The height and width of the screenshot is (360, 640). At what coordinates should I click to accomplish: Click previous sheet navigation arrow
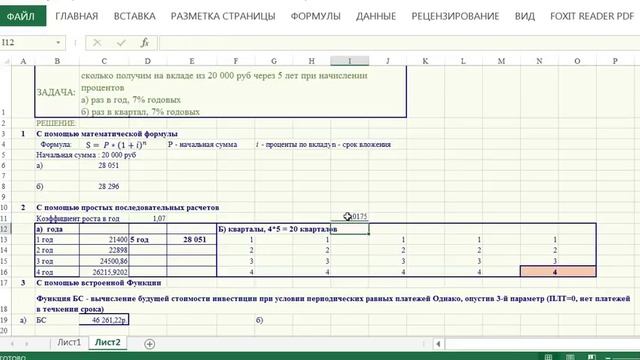pyautogui.click(x=12, y=344)
